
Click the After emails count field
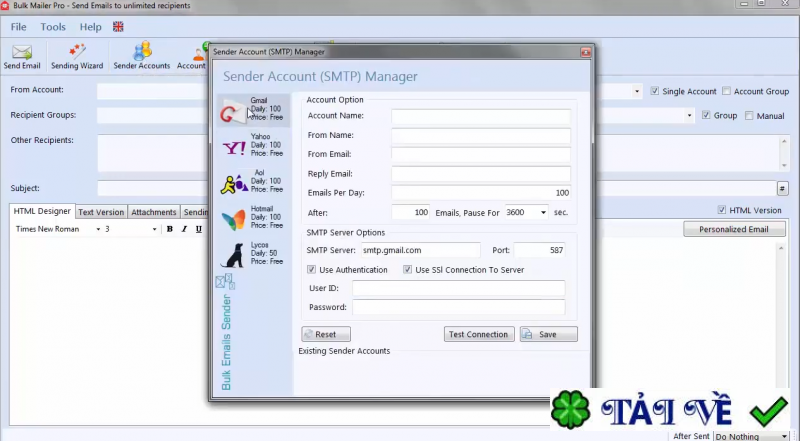point(410,212)
